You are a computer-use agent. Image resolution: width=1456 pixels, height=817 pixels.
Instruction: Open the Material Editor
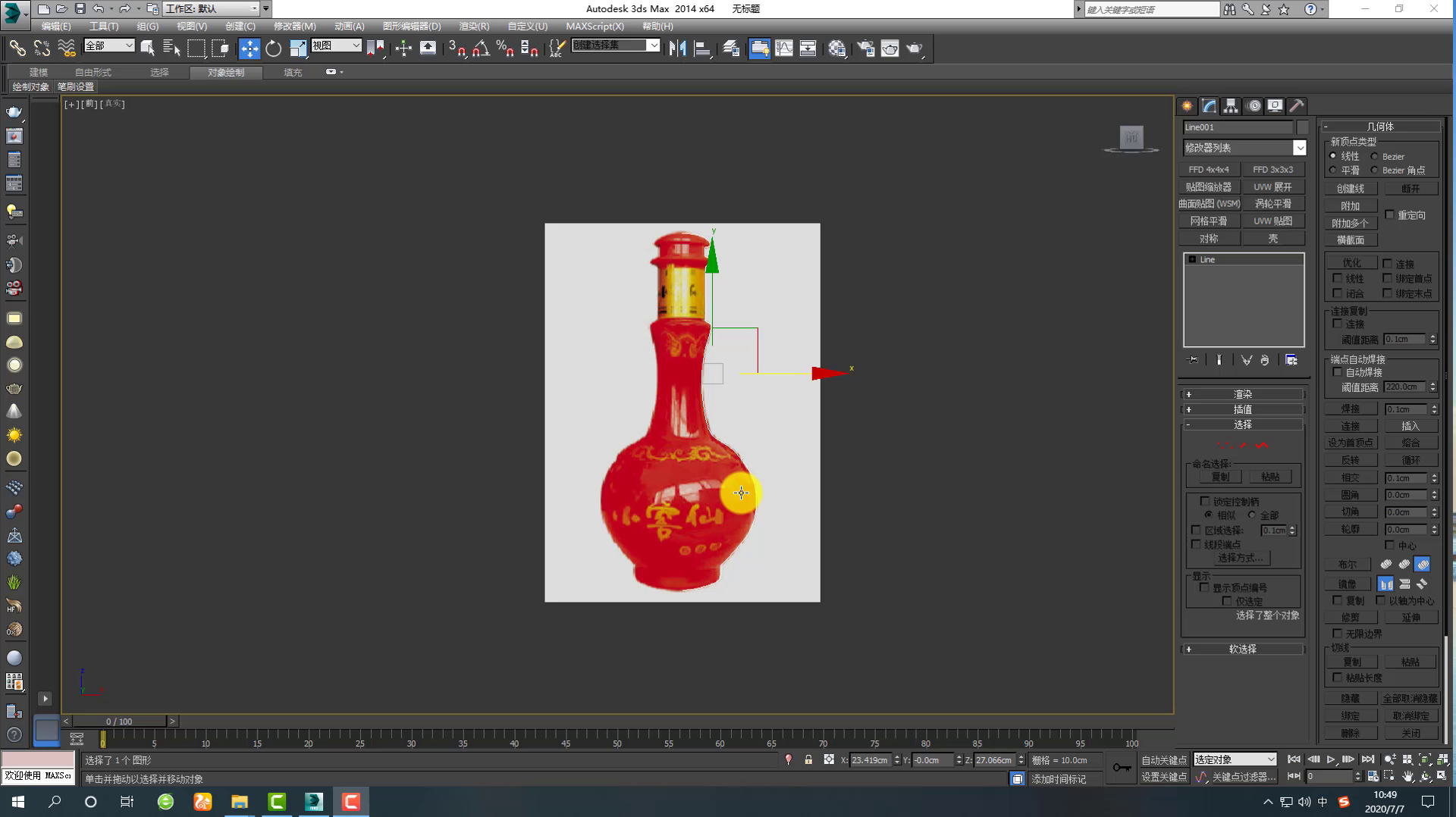pos(836,49)
